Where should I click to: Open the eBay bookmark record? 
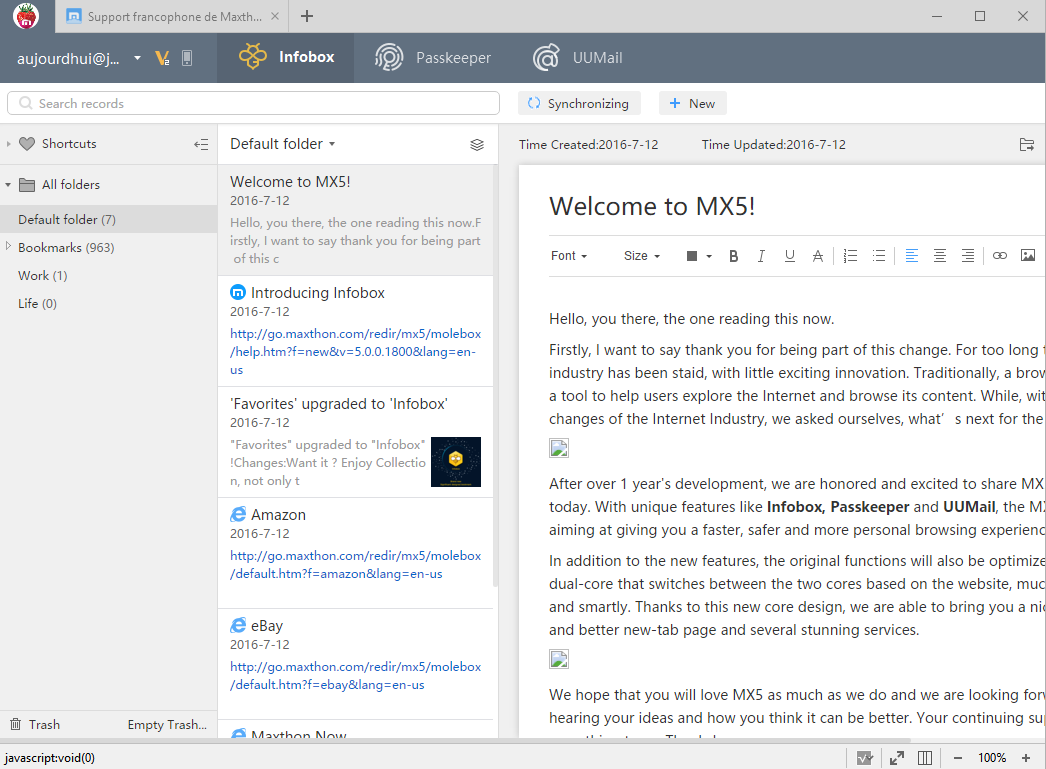[x=356, y=664]
